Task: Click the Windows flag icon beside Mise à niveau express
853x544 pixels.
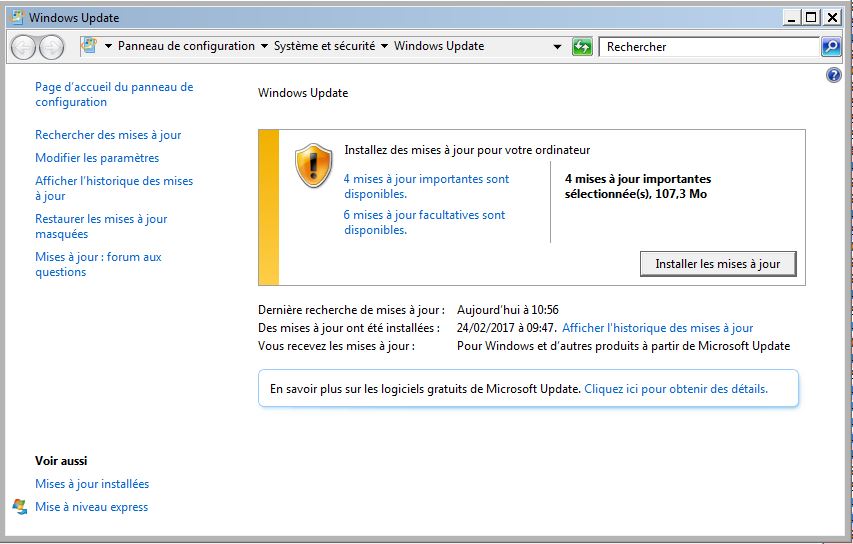Action: coord(20,506)
